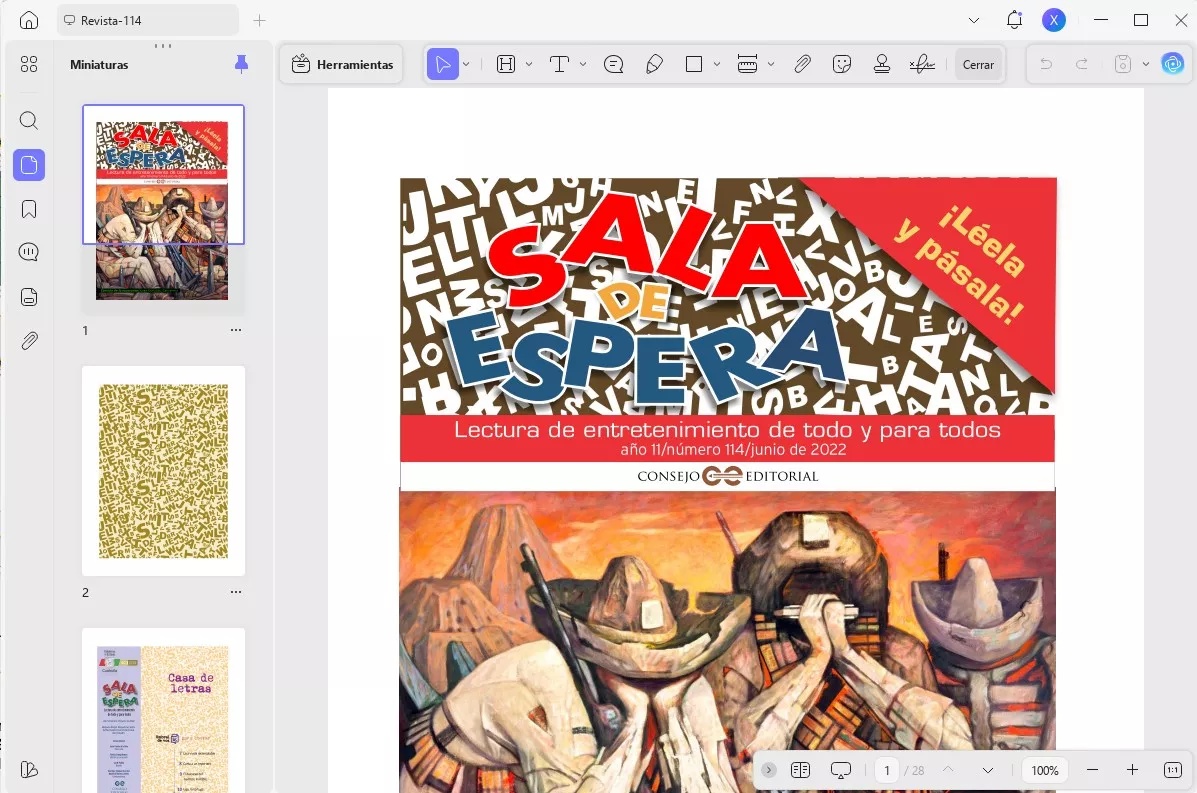This screenshot has height=793, width=1197.
Task: Expand the pointer tool dropdown arrow
Action: [466, 65]
